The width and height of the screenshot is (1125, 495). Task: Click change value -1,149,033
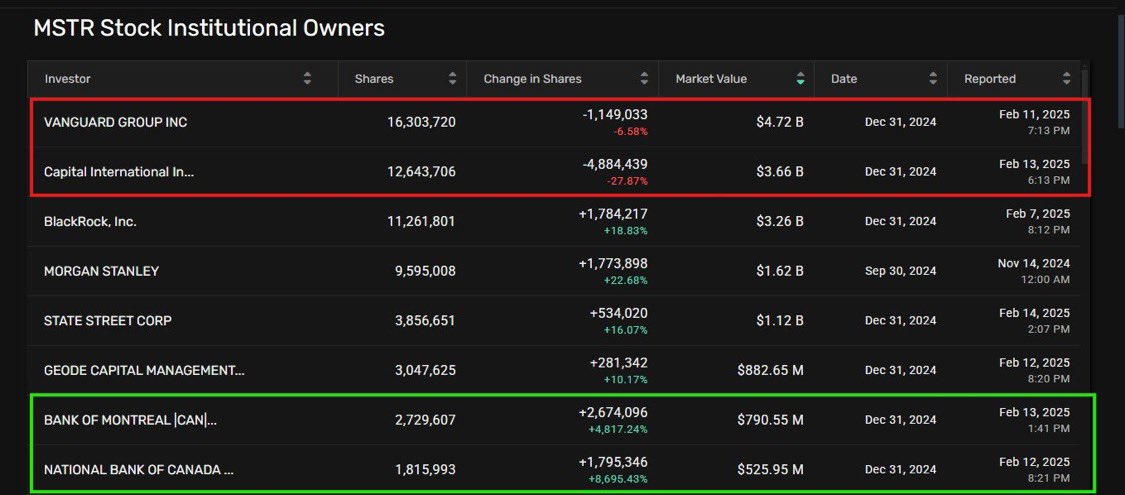coord(615,115)
